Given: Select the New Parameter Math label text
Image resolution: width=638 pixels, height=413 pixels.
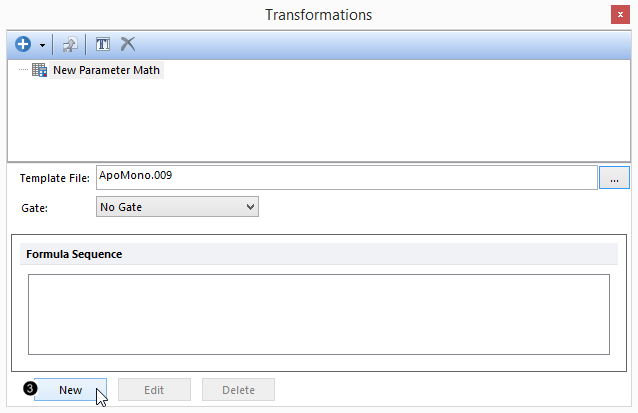Looking at the screenshot, I should [107, 71].
